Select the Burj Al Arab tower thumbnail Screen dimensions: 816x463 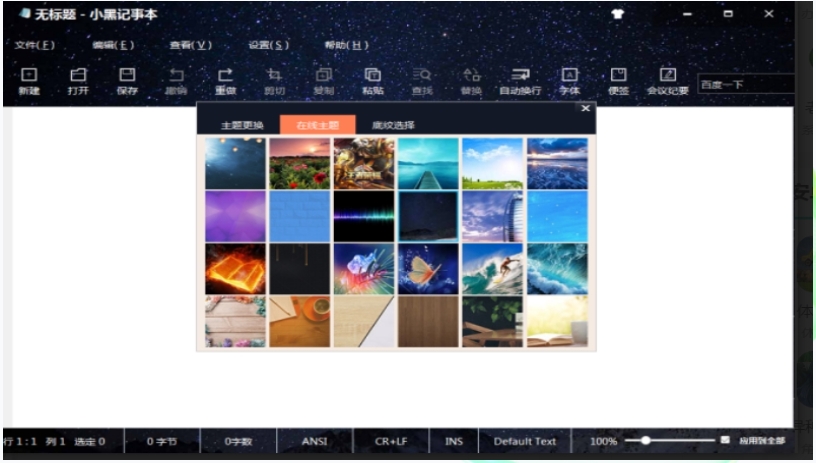pos(492,216)
